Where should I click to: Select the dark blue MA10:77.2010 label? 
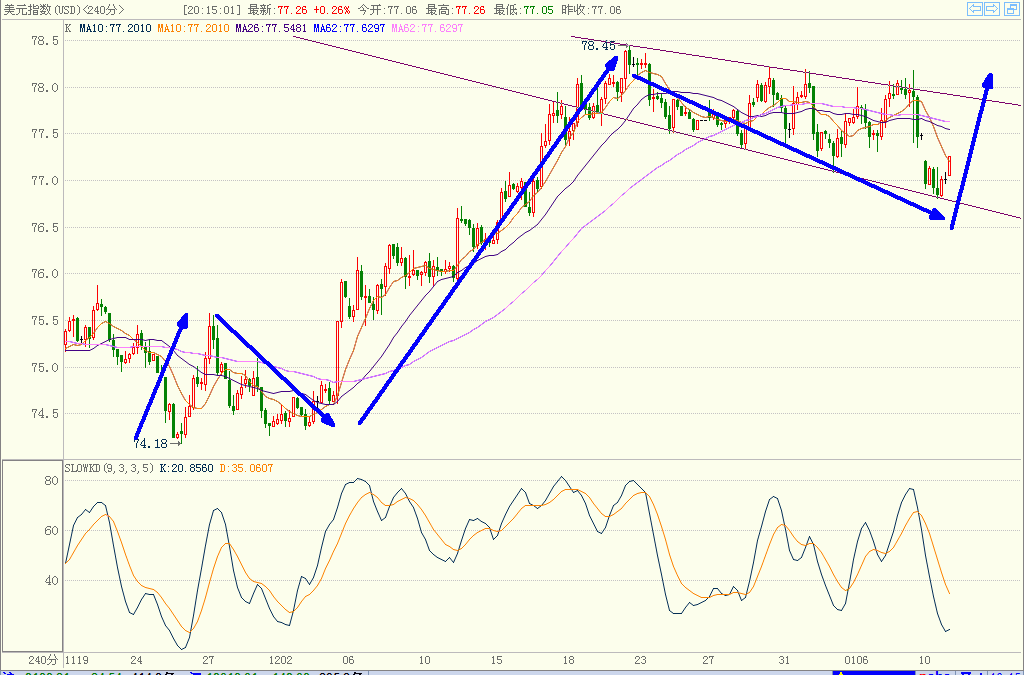115,29
